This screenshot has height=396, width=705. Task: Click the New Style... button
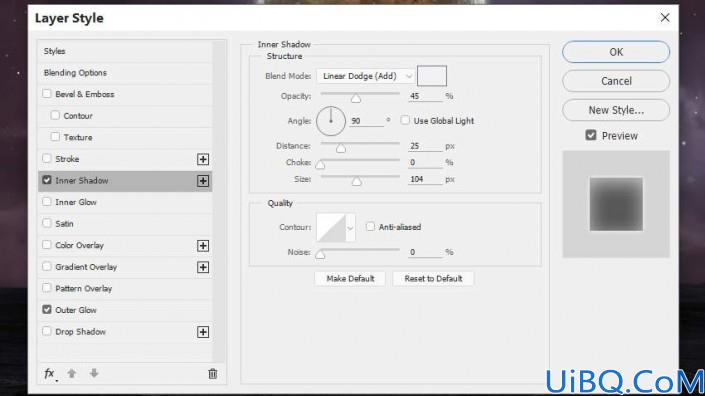pos(616,110)
